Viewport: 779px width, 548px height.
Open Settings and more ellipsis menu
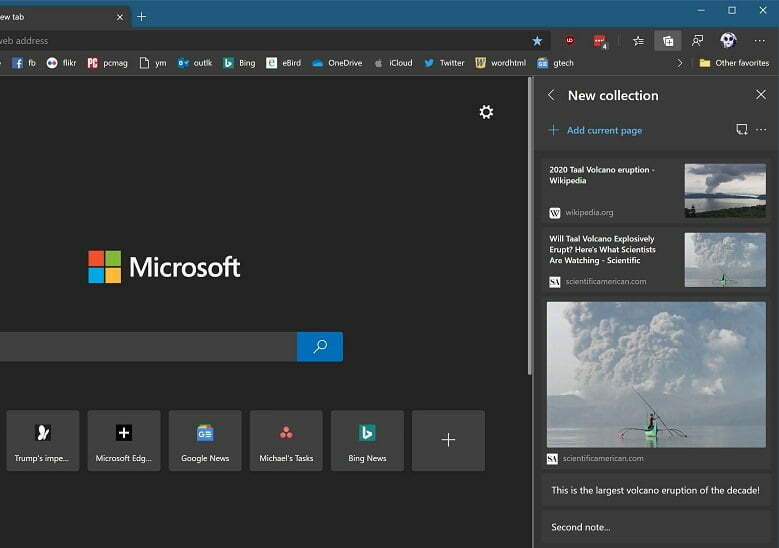(760, 41)
